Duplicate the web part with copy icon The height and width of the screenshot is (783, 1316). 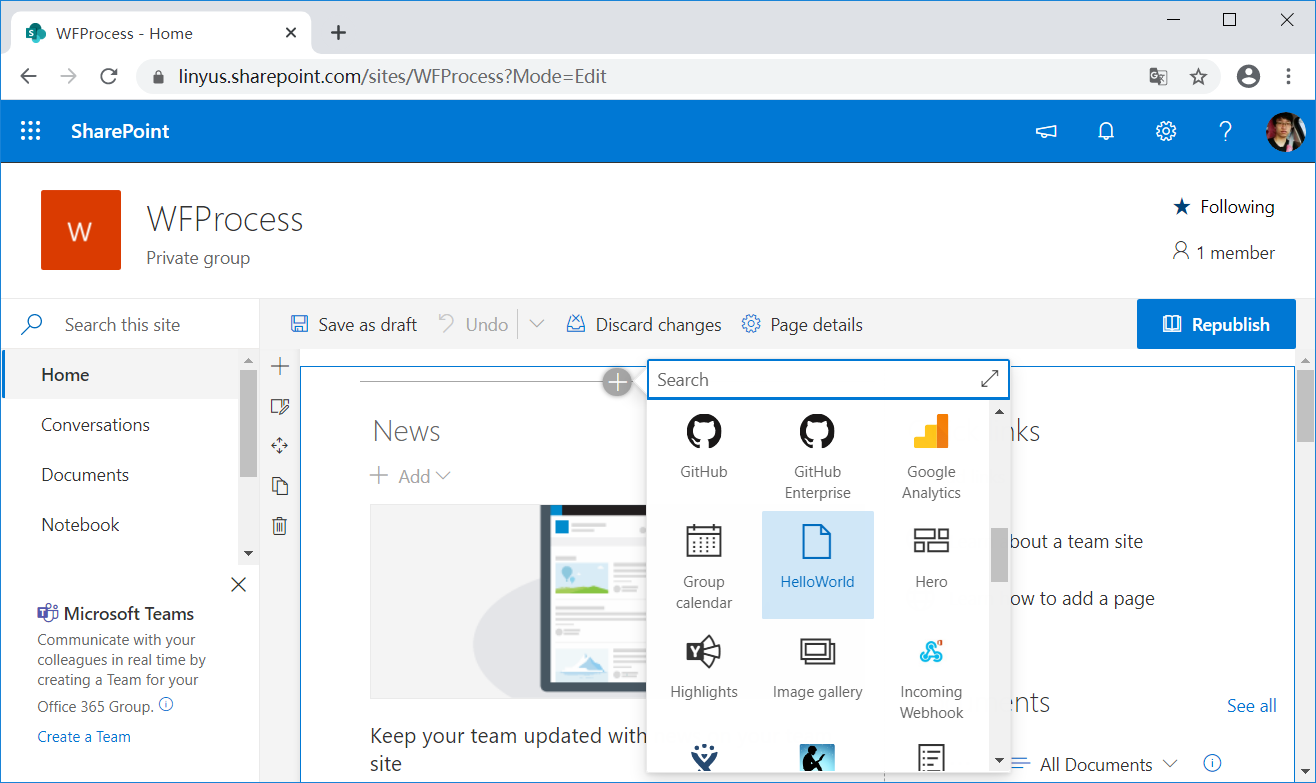(280, 486)
